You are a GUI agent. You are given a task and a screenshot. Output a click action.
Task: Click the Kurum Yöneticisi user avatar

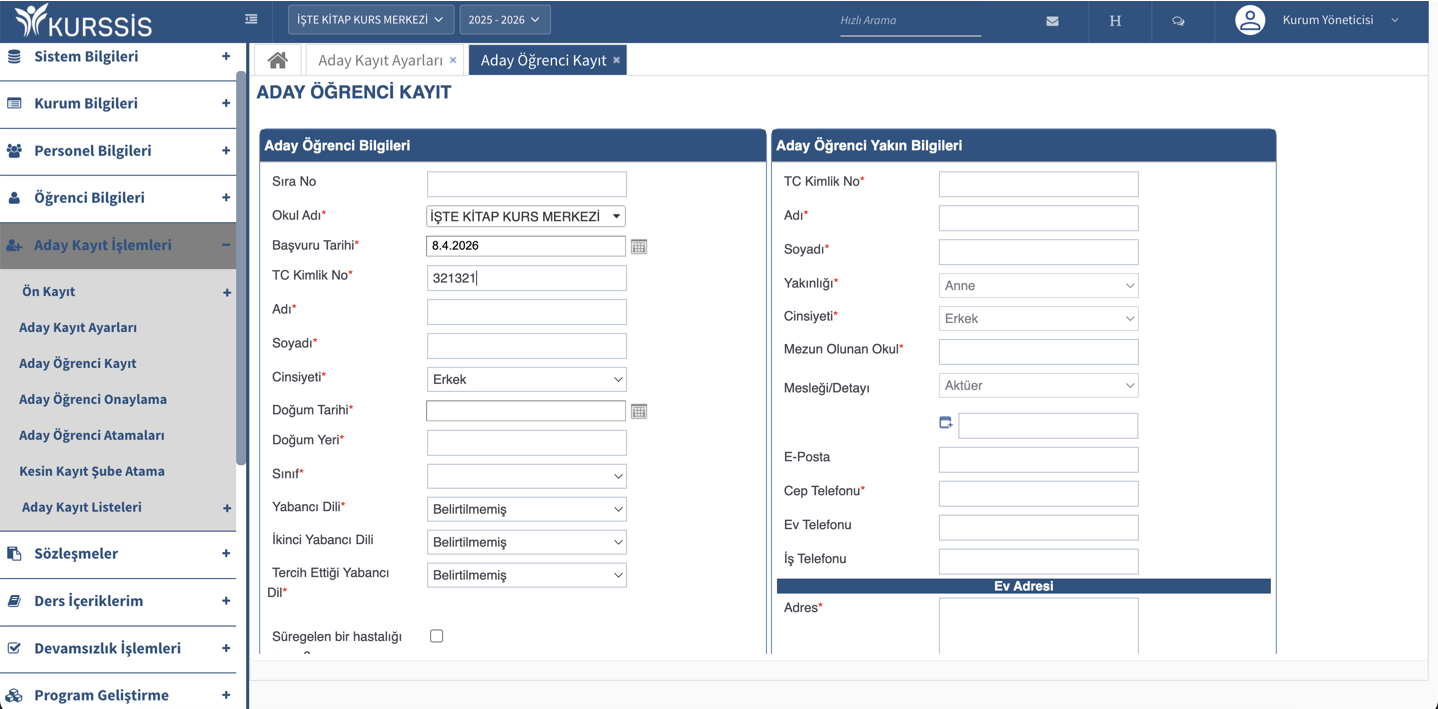[x=1249, y=20]
